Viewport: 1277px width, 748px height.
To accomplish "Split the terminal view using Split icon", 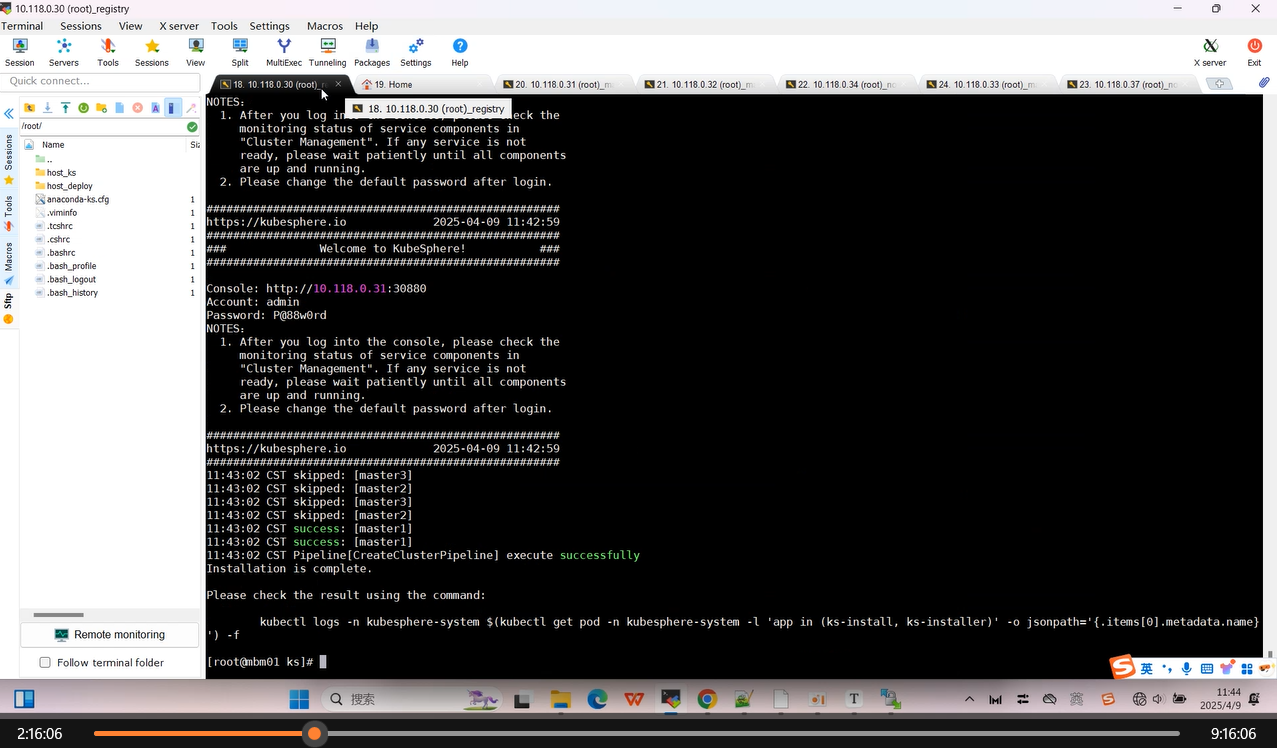I will point(239,51).
